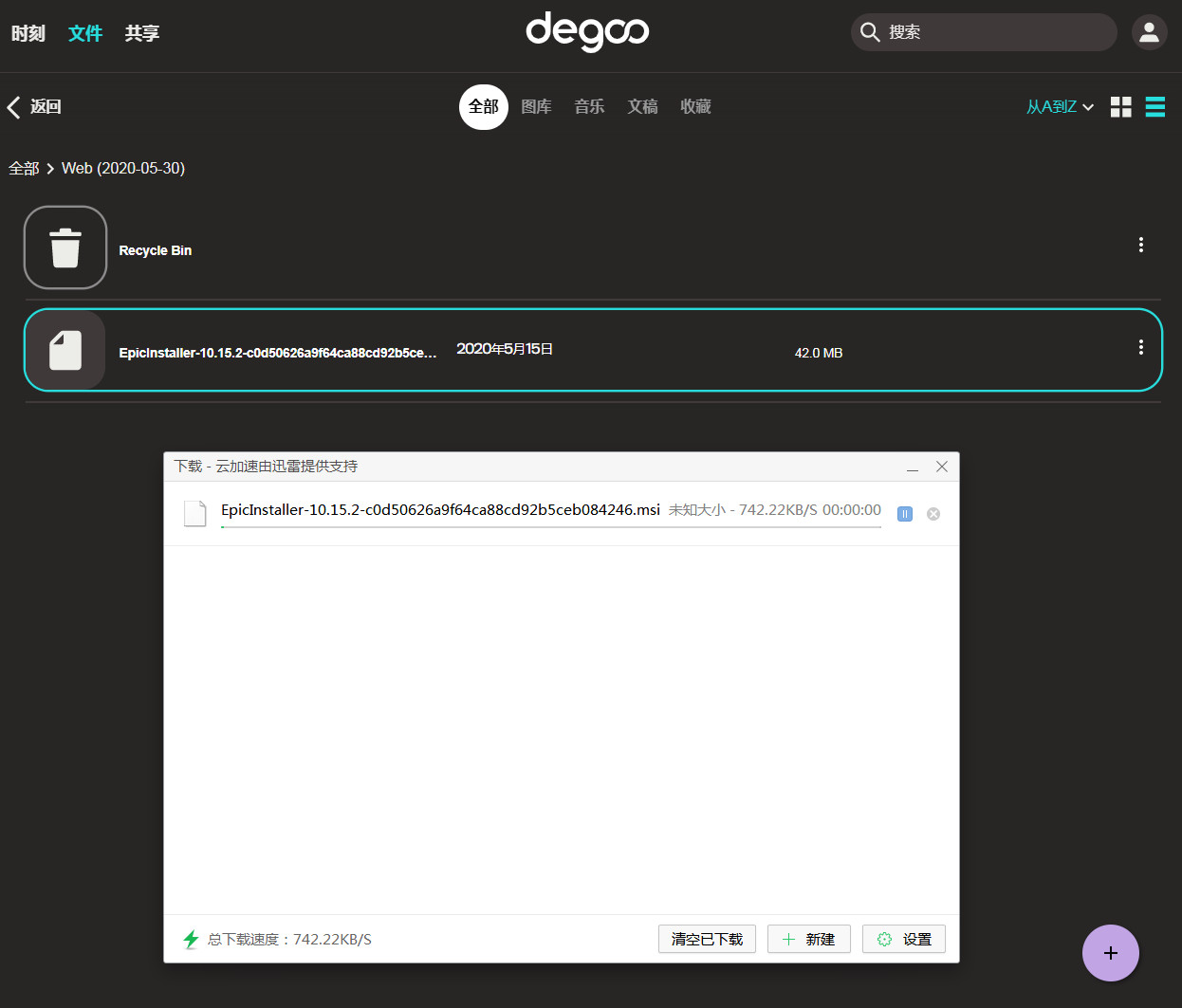Click the search magnifier icon
This screenshot has height=1008, width=1182.
pyautogui.click(x=870, y=32)
